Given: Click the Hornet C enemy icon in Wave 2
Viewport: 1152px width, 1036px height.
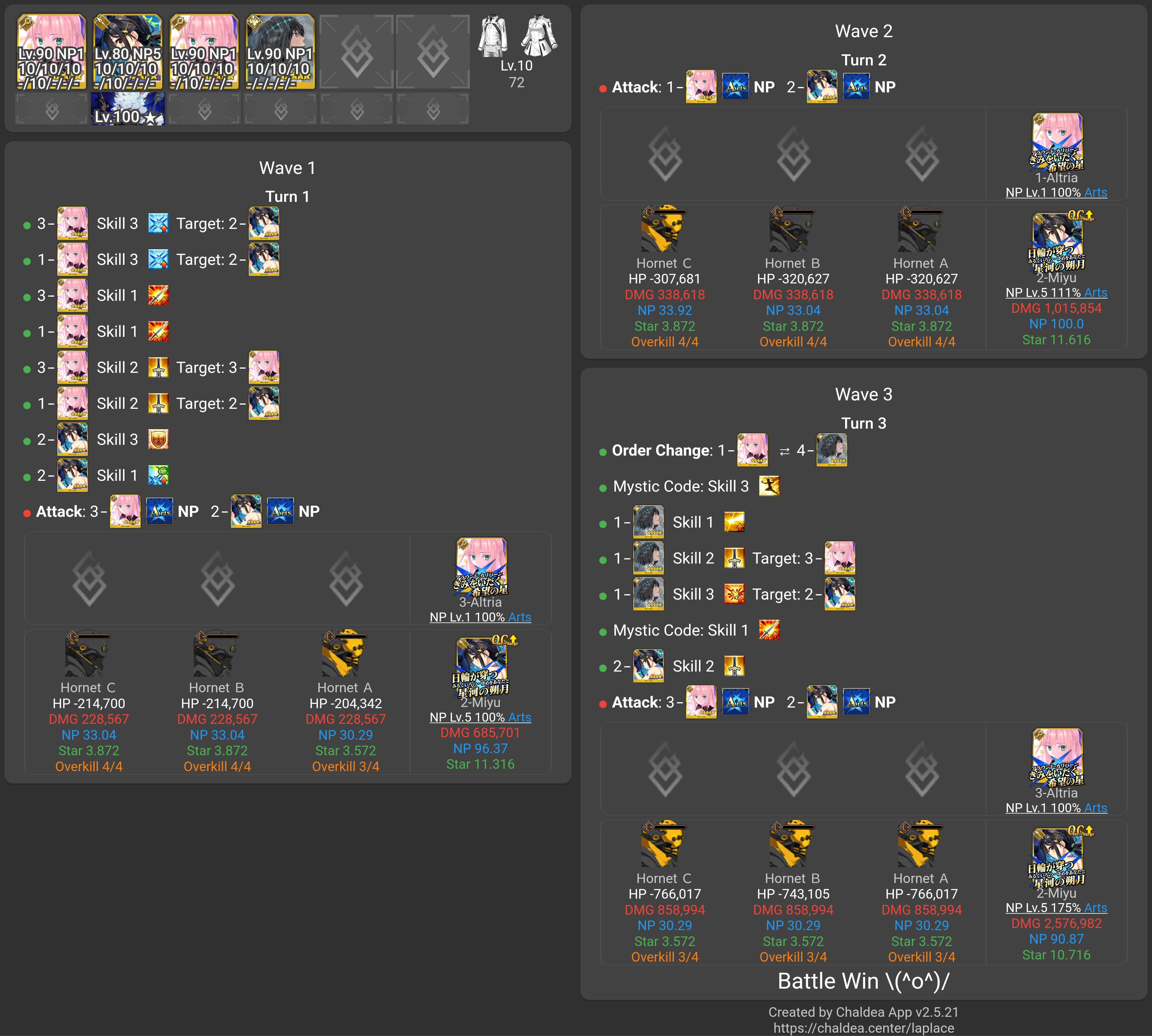Looking at the screenshot, I should 663,229.
